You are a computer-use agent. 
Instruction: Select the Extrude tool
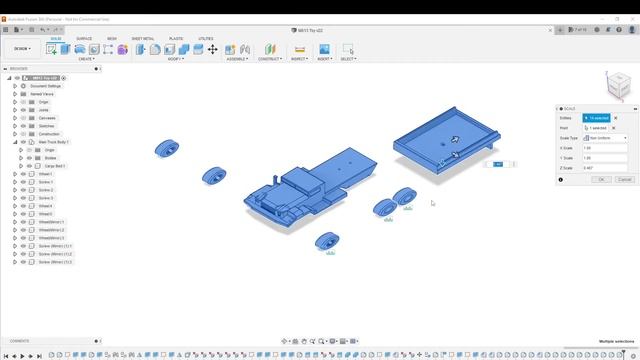pos(65,49)
